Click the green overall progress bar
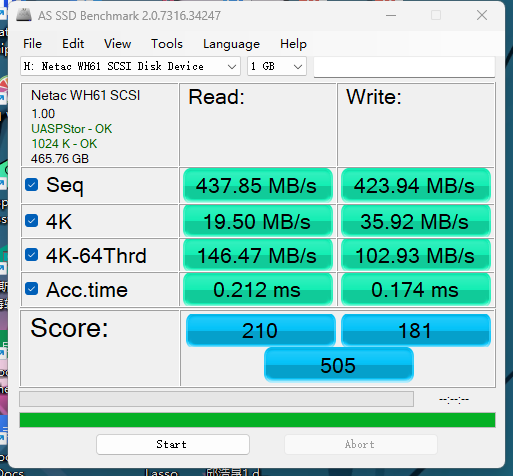 [x=257, y=420]
